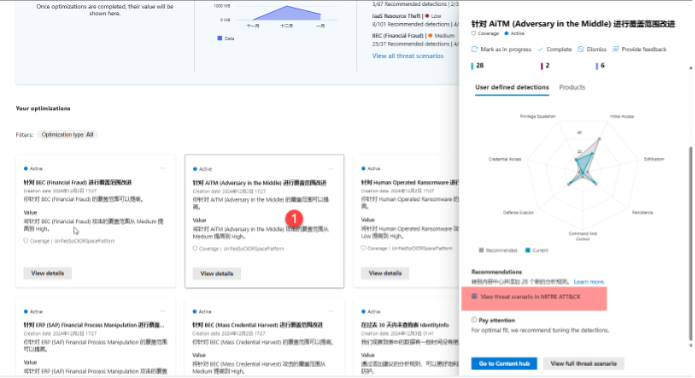View details of AiTM optimization card
The image size is (695, 378).
(216, 274)
